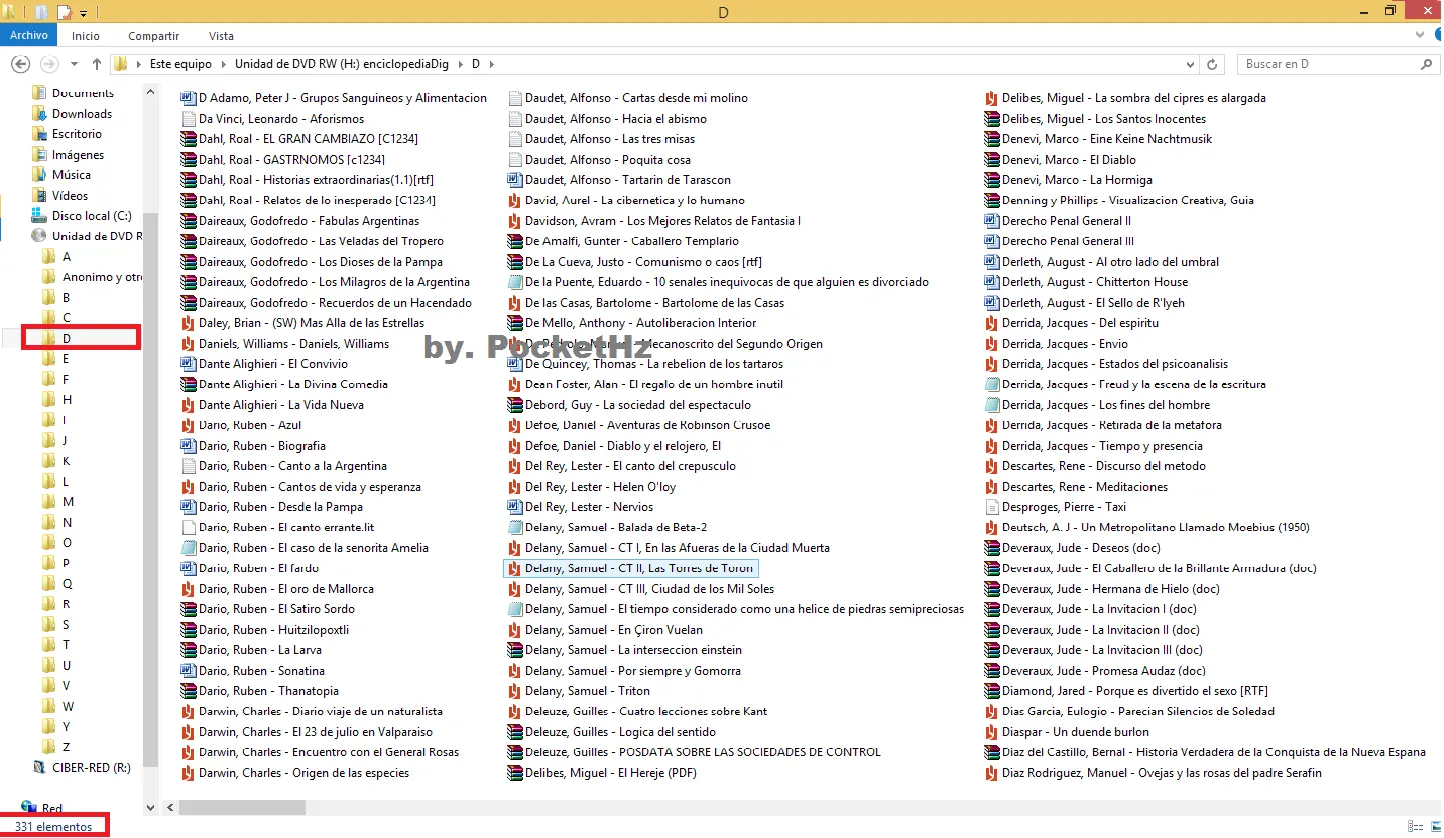This screenshot has height=838, width=1444.
Task: Go up one level with the Up arrow
Action: [97, 64]
